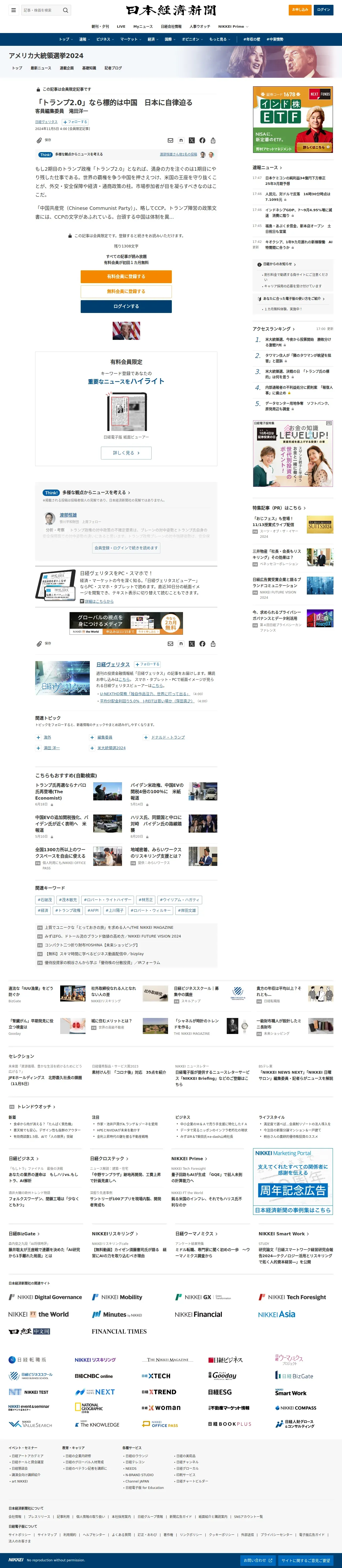The image size is (342, 1568).
Task: Open the National Geographic logo
Action: tap(89, 1407)
